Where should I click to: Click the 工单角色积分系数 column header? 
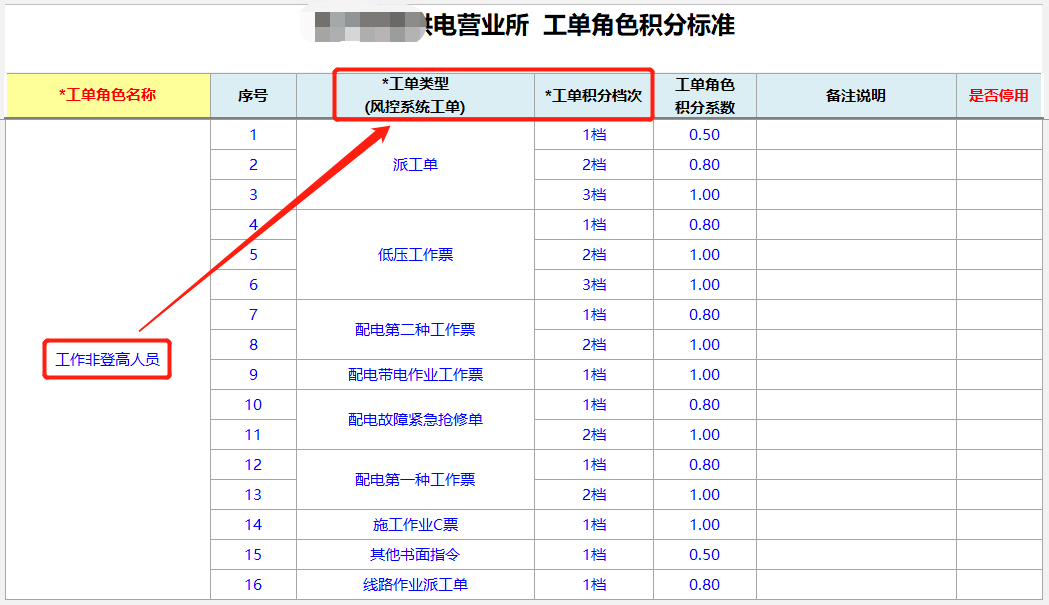pos(704,96)
